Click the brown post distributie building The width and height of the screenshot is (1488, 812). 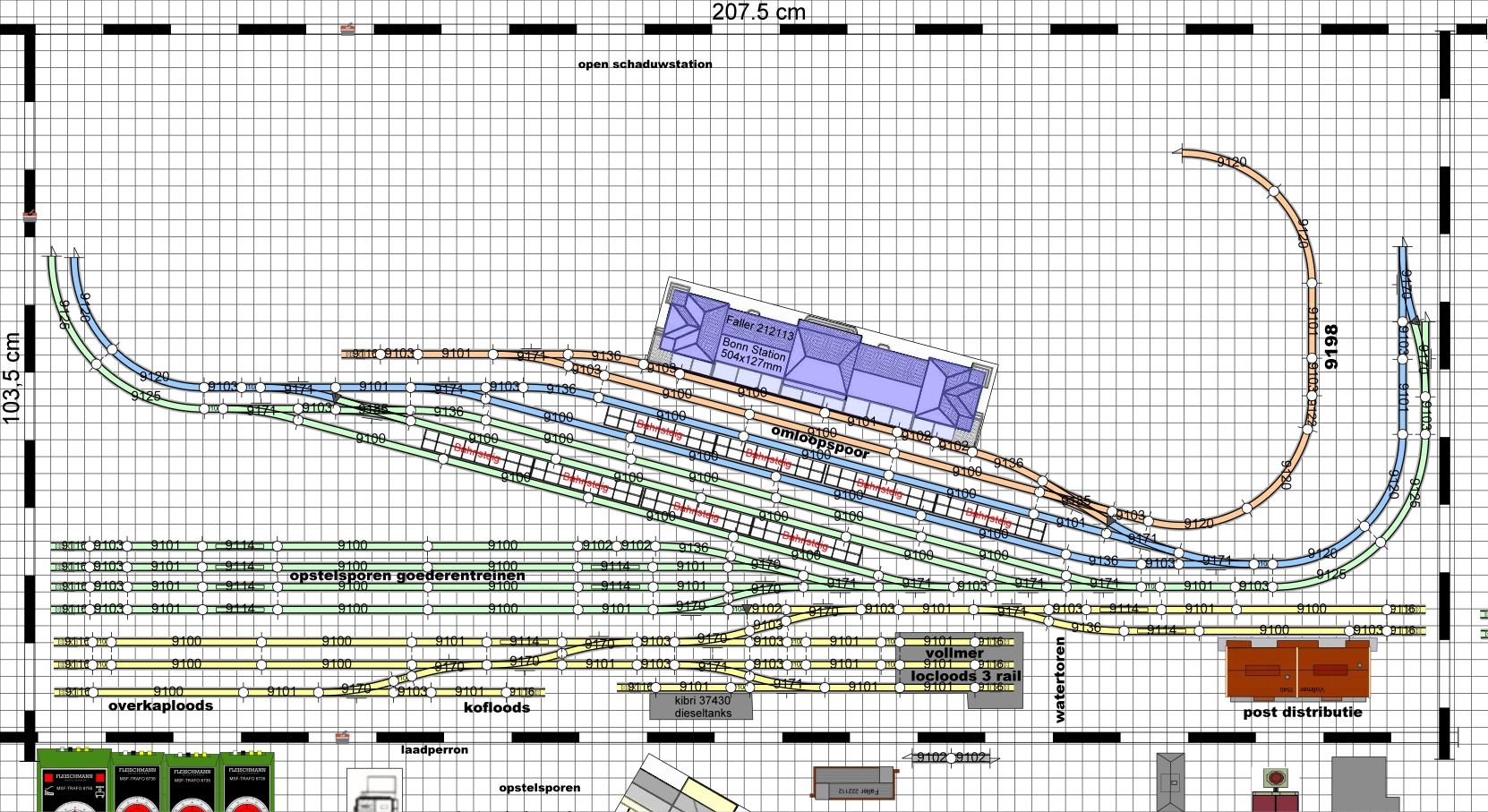(x=1298, y=669)
